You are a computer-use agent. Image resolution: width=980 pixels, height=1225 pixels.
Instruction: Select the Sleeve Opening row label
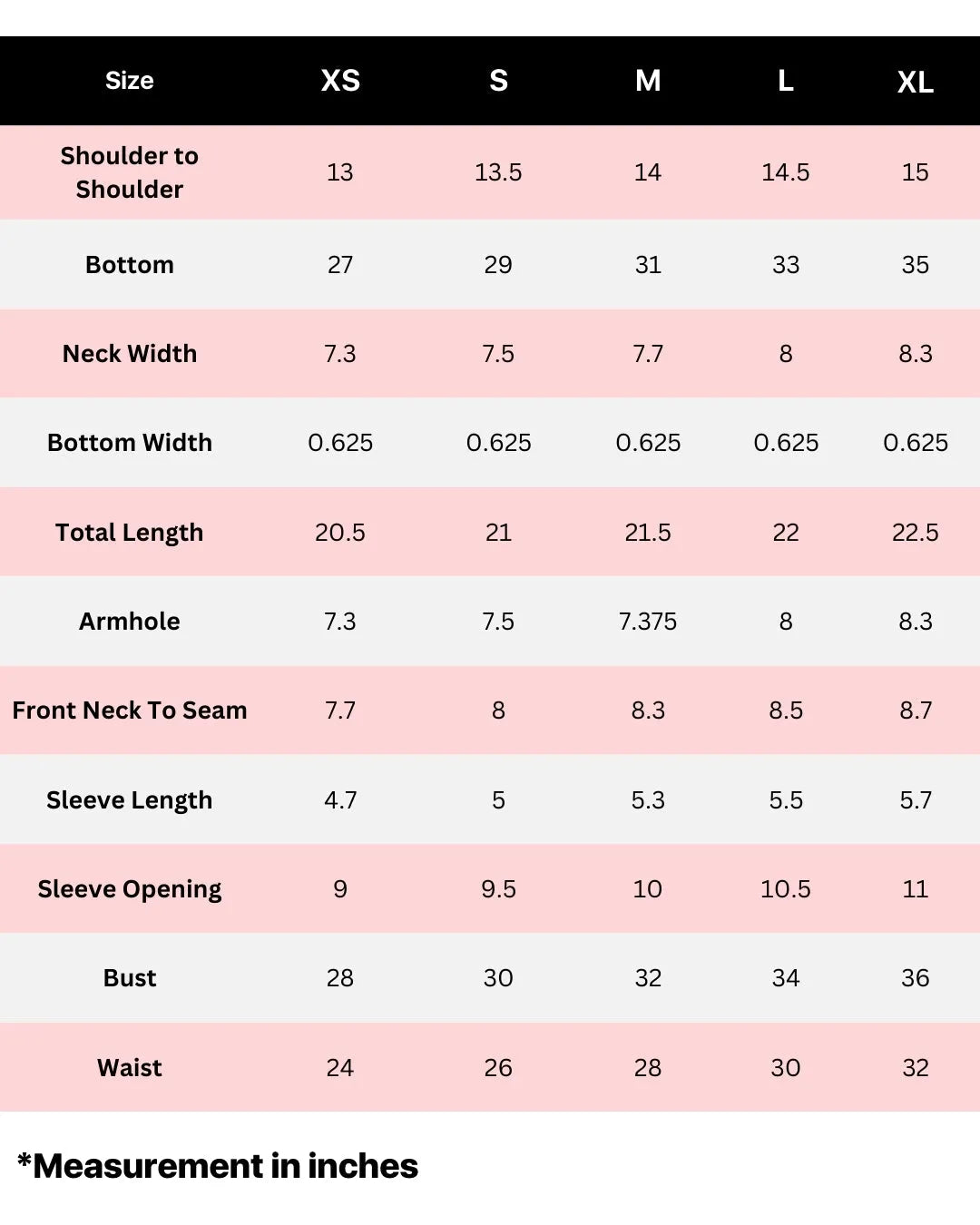(x=130, y=889)
